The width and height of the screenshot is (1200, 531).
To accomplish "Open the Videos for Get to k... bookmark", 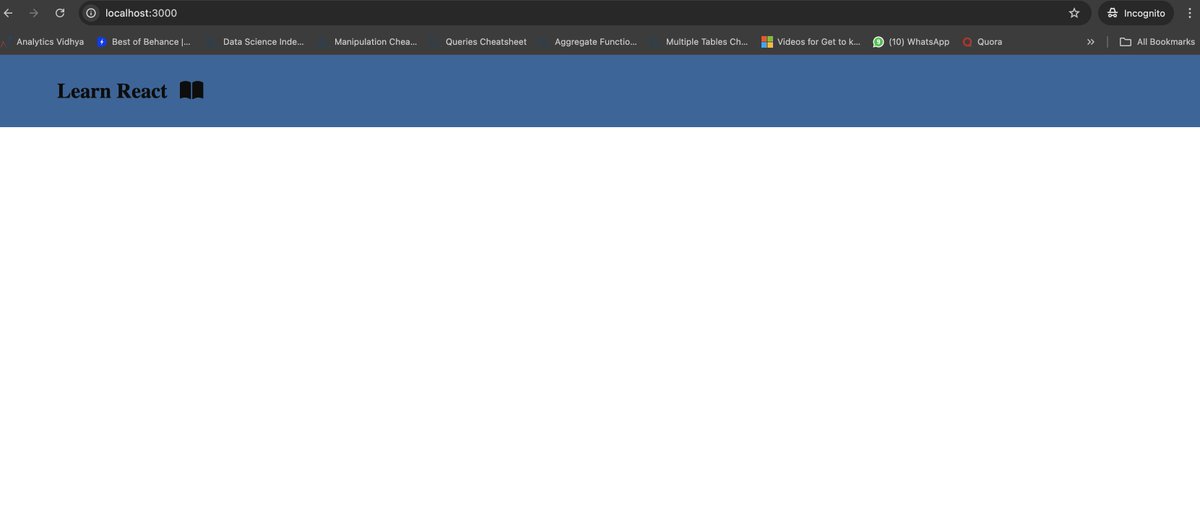I will tap(811, 42).
